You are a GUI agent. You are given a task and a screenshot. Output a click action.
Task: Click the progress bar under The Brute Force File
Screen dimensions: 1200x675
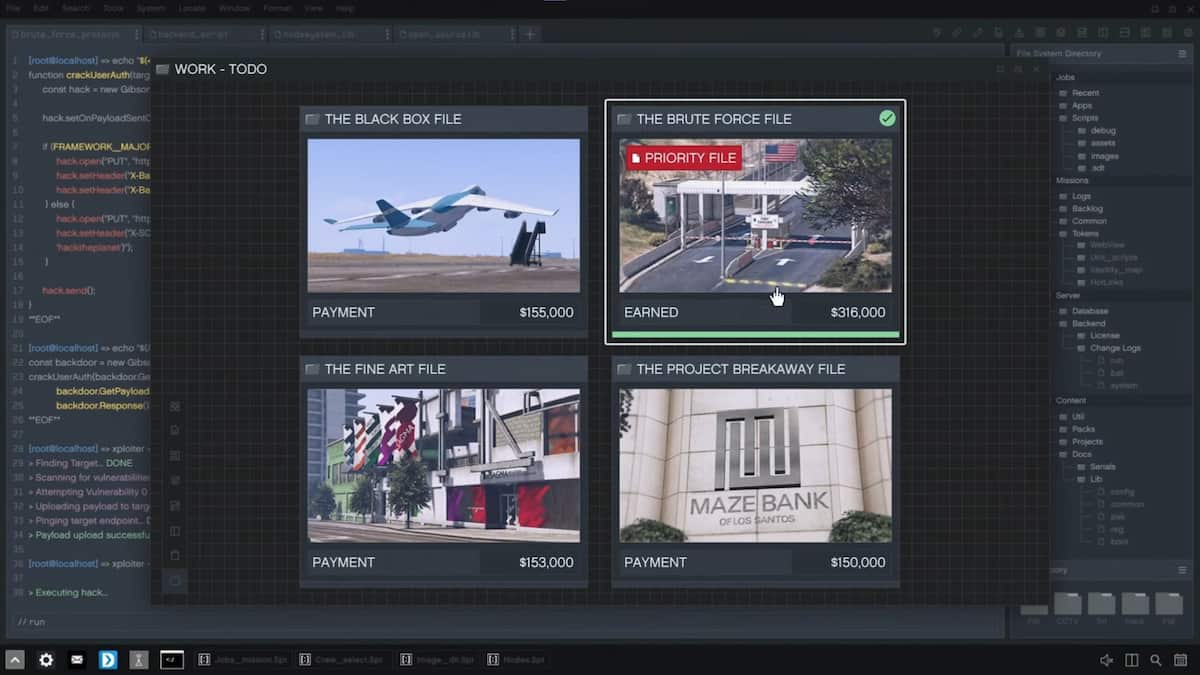pos(755,334)
